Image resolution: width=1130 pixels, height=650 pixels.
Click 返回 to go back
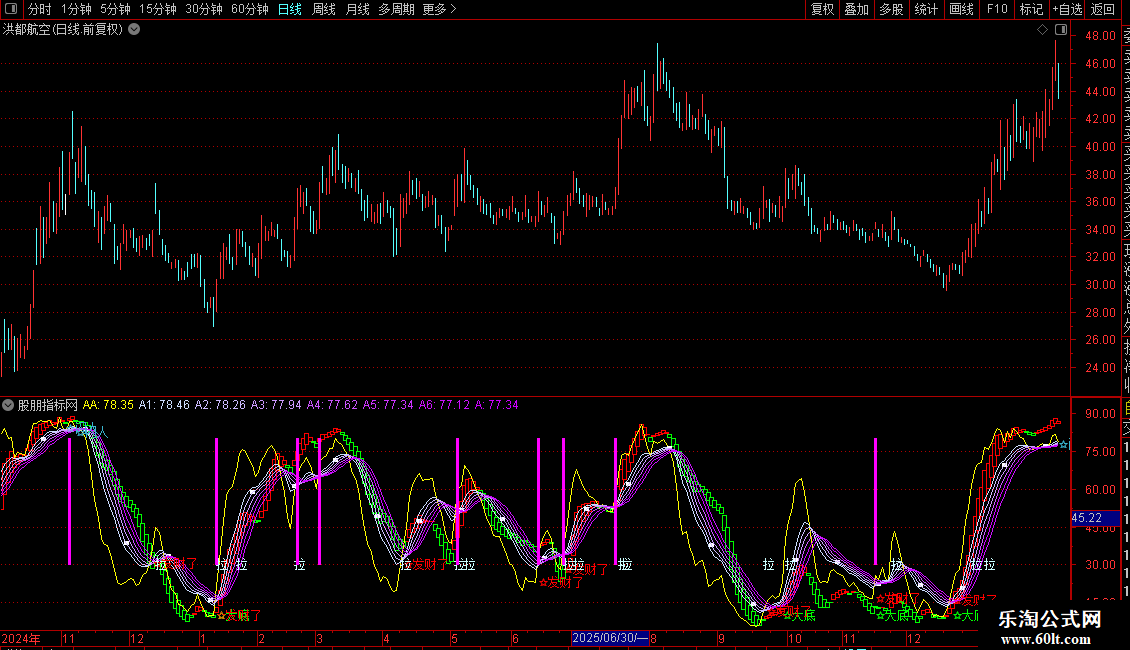[x=1103, y=9]
